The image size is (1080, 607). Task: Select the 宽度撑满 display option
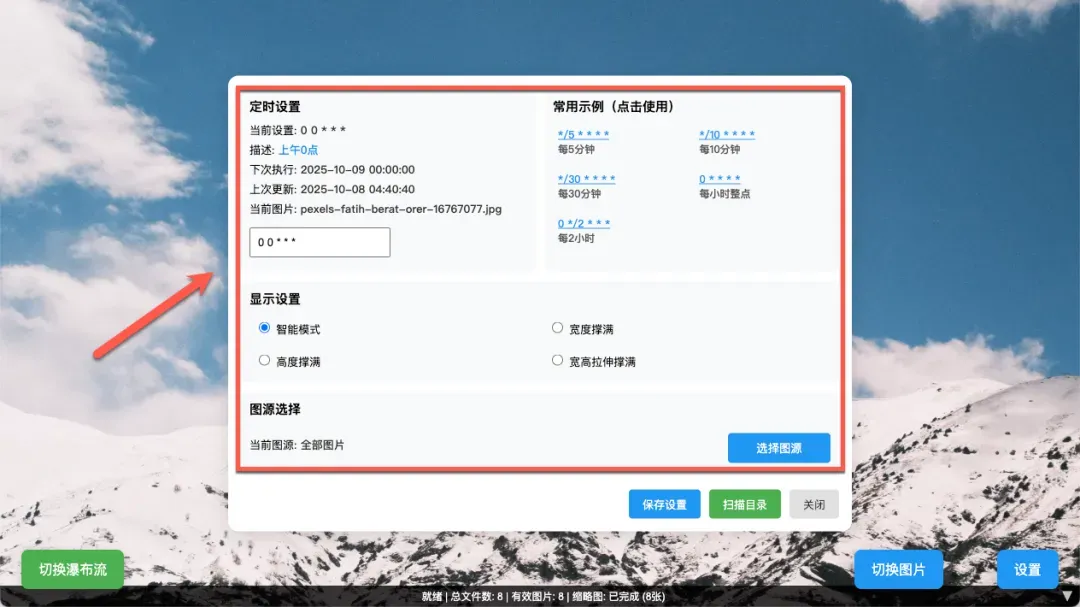click(x=558, y=328)
